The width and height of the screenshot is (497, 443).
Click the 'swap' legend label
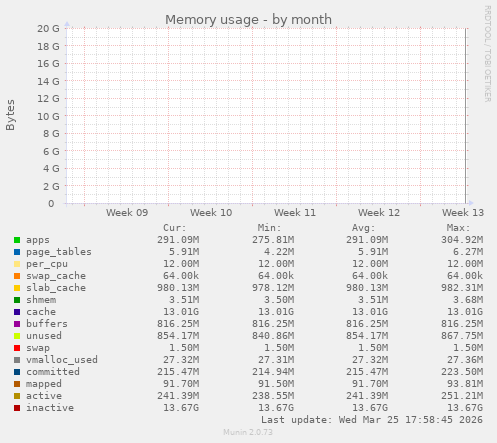(38, 348)
